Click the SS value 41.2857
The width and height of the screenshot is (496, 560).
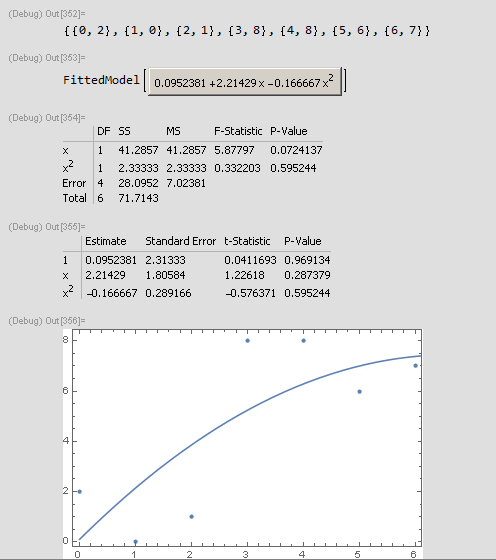point(138,150)
